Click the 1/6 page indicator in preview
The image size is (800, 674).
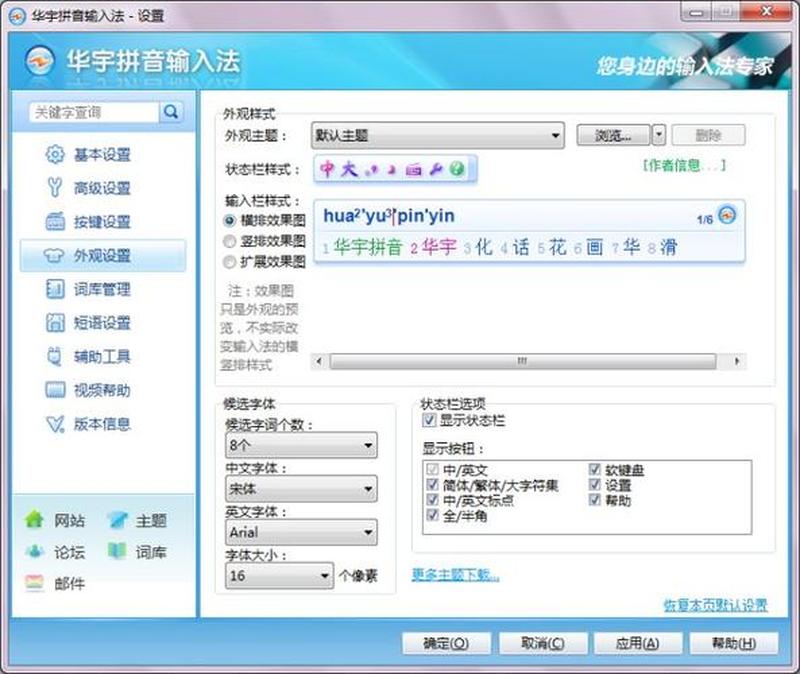(x=705, y=219)
